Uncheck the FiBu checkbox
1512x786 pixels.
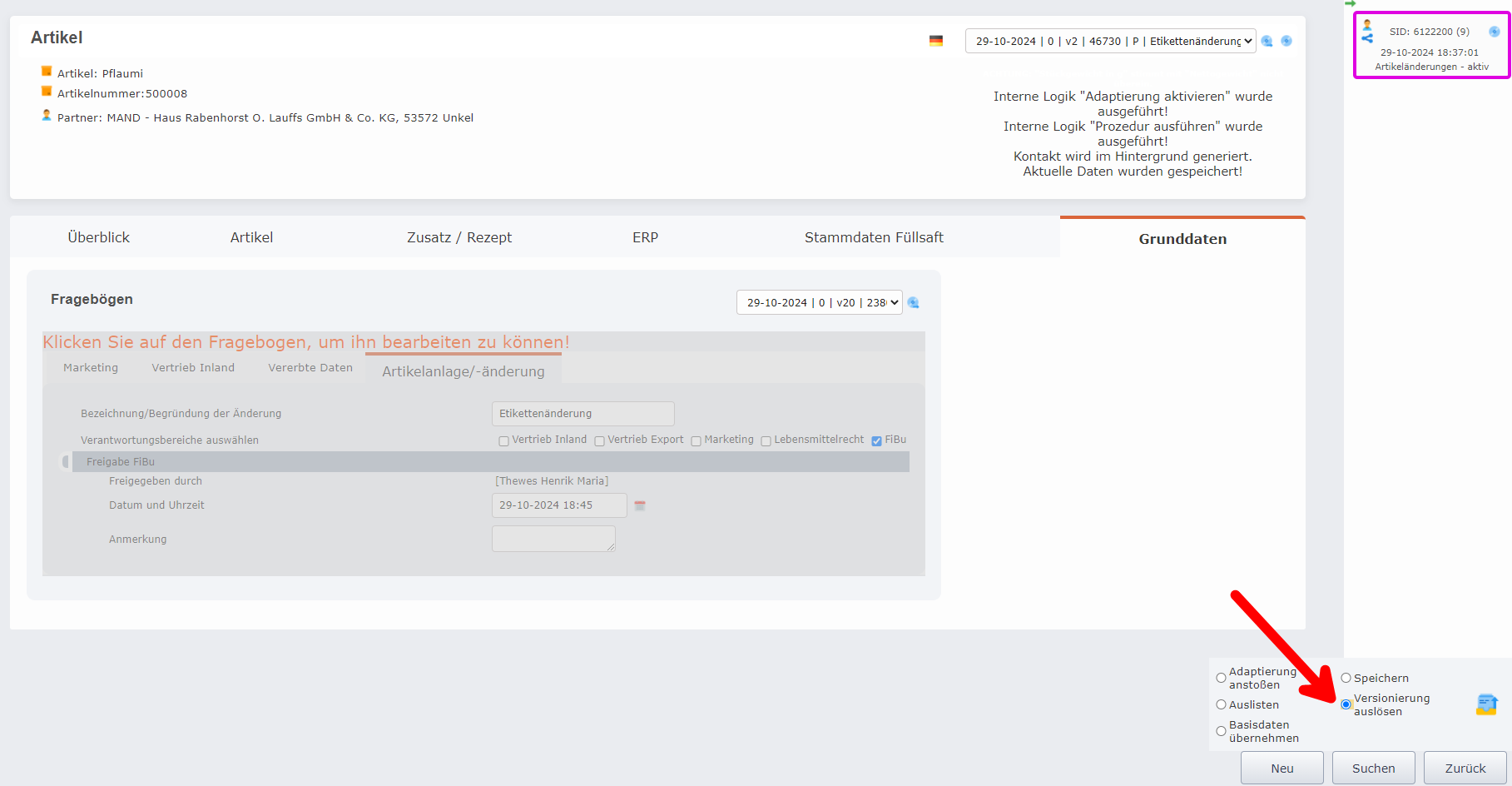876,440
